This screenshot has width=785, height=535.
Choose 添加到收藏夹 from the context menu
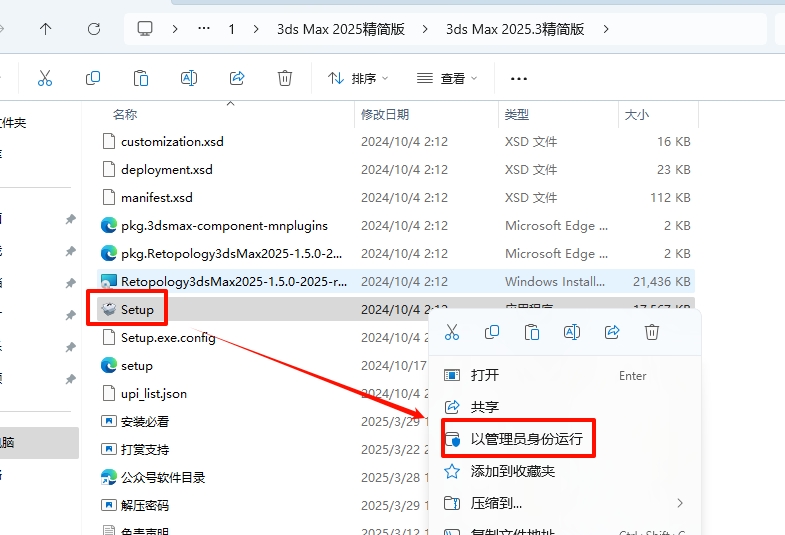[565, 471]
